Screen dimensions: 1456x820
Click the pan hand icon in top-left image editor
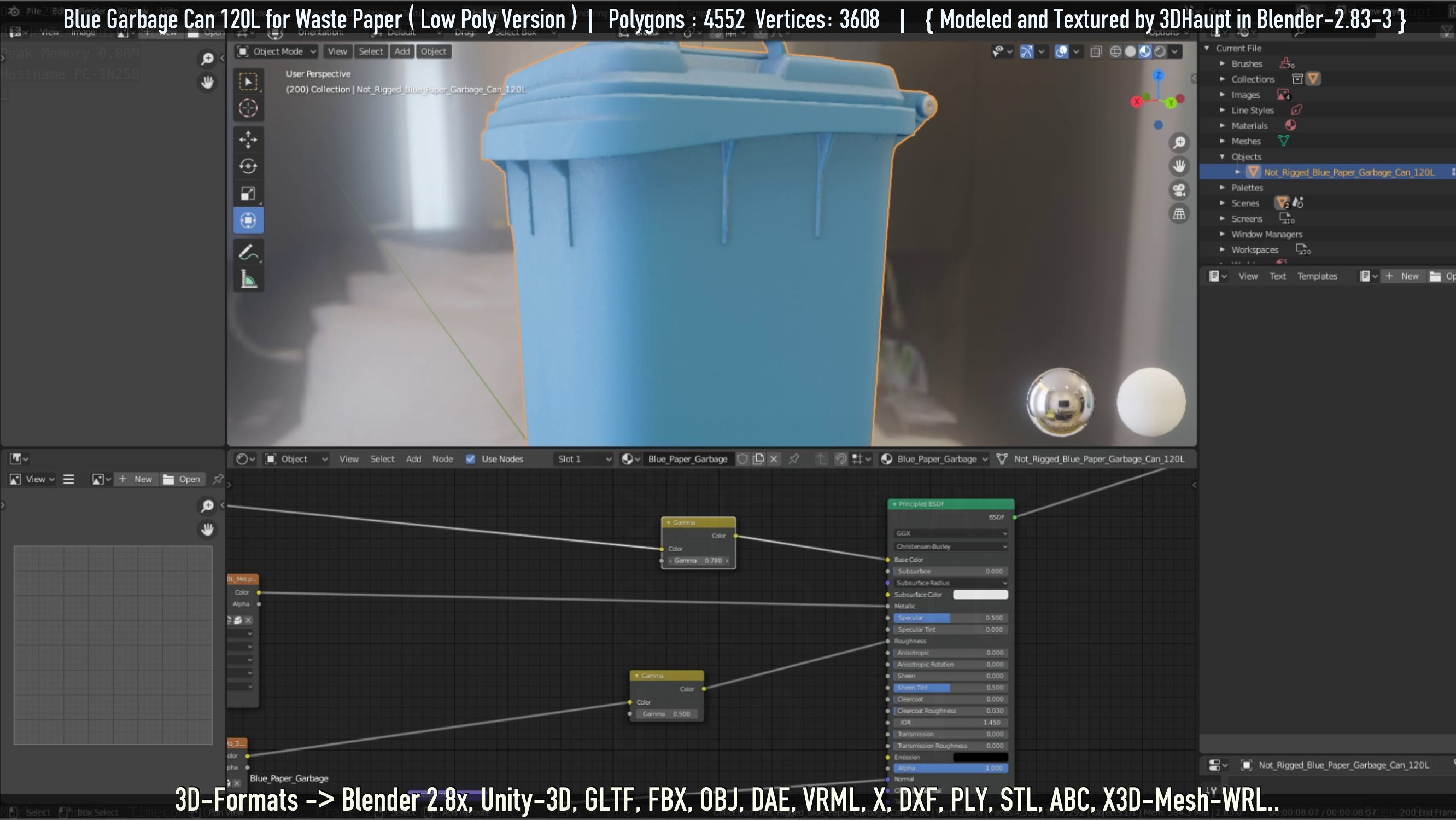point(207,83)
